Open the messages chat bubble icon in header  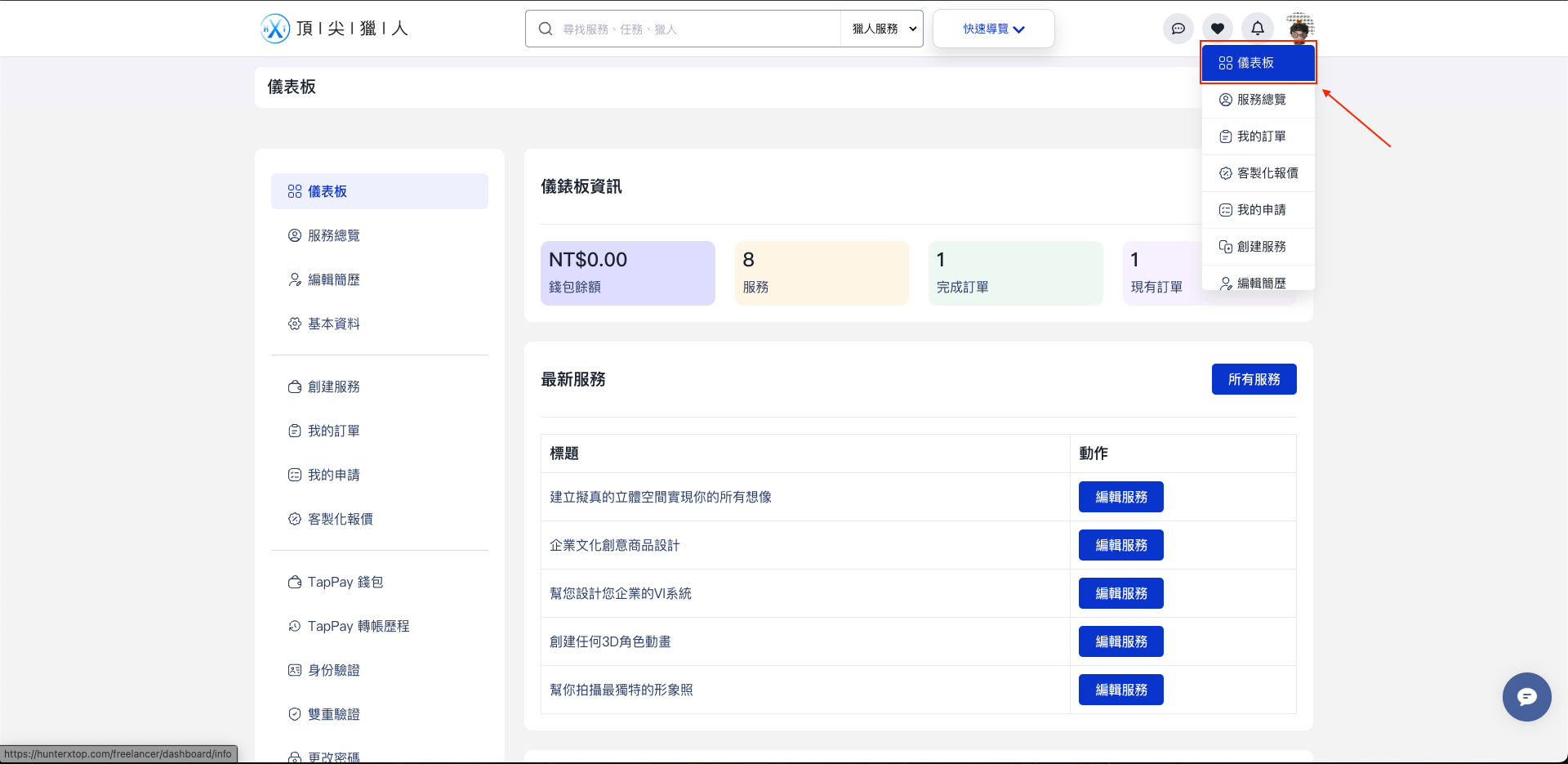[1178, 29]
